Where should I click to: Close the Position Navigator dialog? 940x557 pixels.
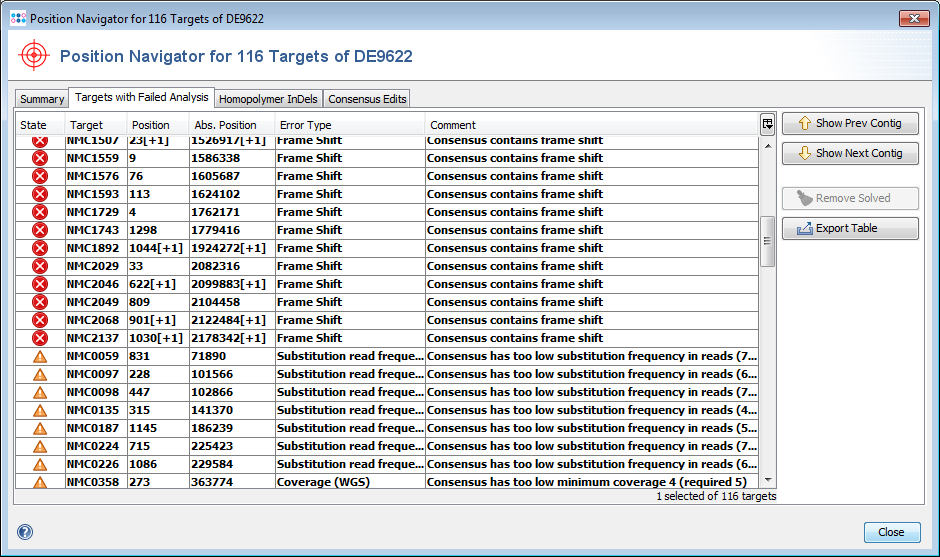[890, 532]
